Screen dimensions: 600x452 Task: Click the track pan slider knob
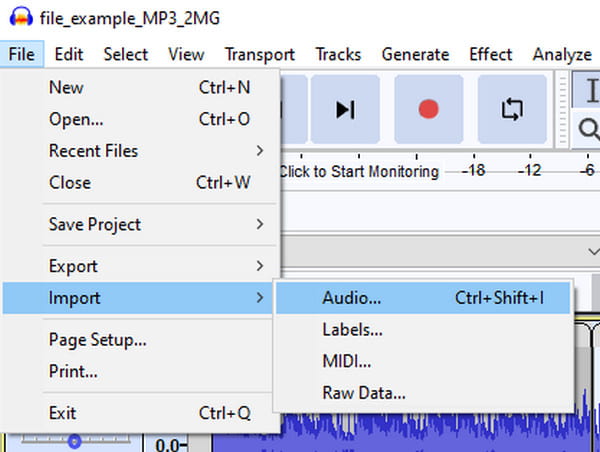74,440
